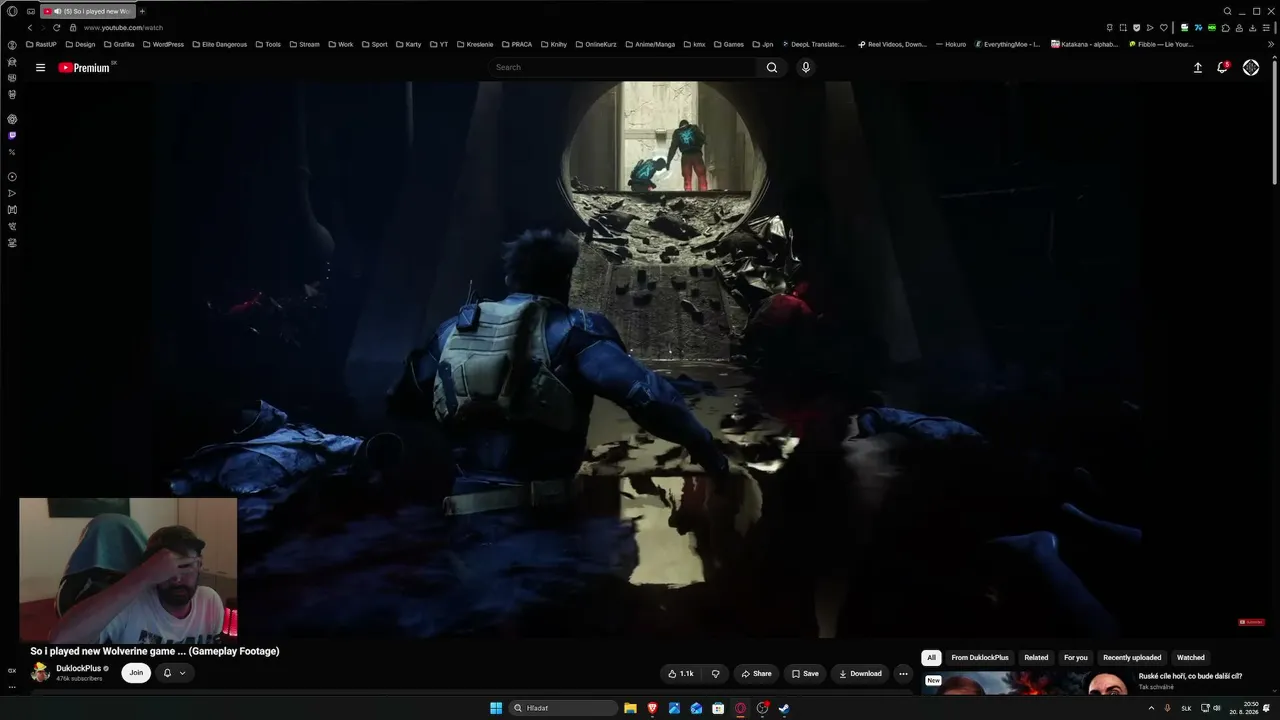Open the DuklockPlus channel name link
Image resolution: width=1280 pixels, height=720 pixels.
[x=79, y=668]
